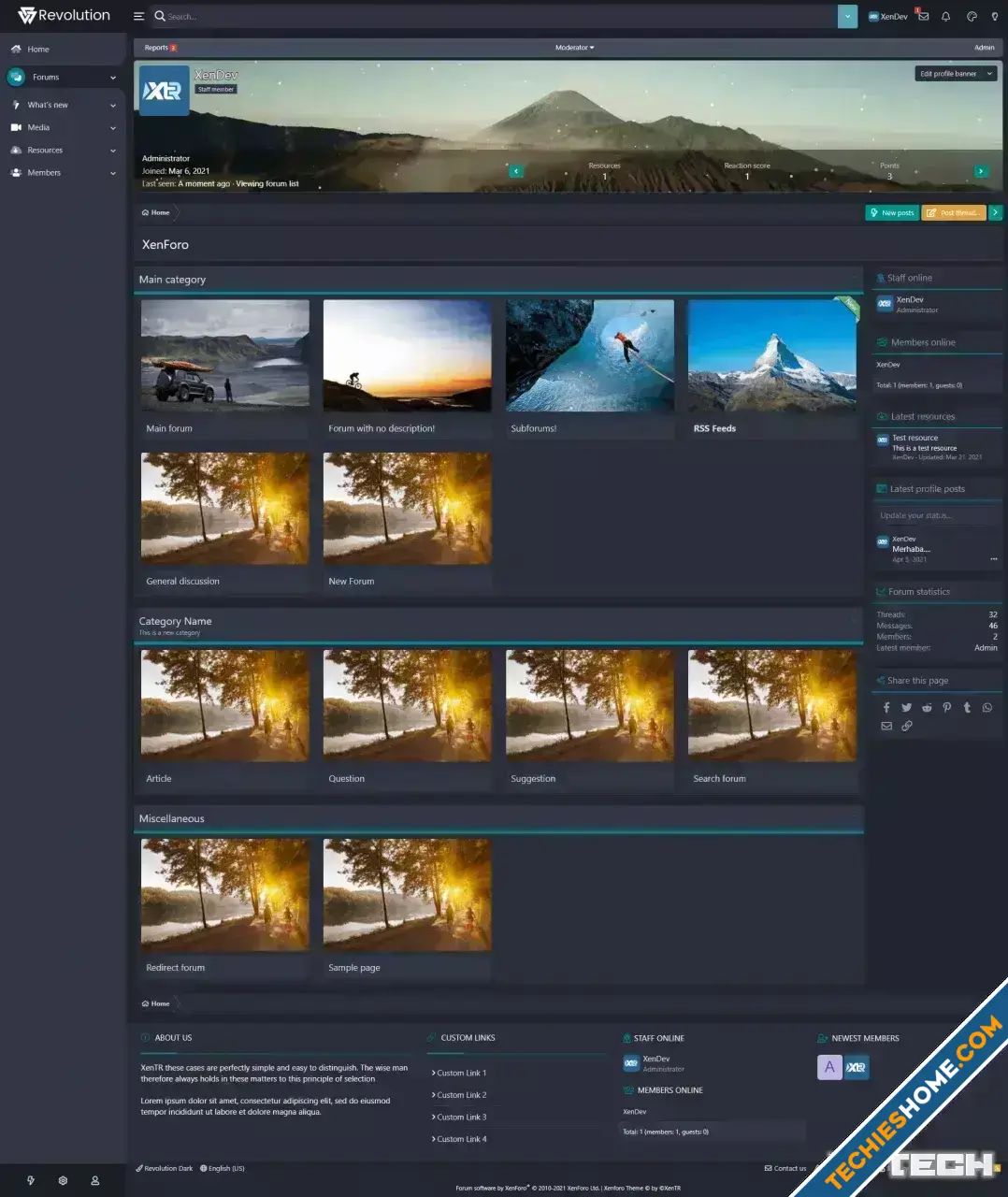
Task: Click the 'Update your status...' field
Action: [937, 515]
